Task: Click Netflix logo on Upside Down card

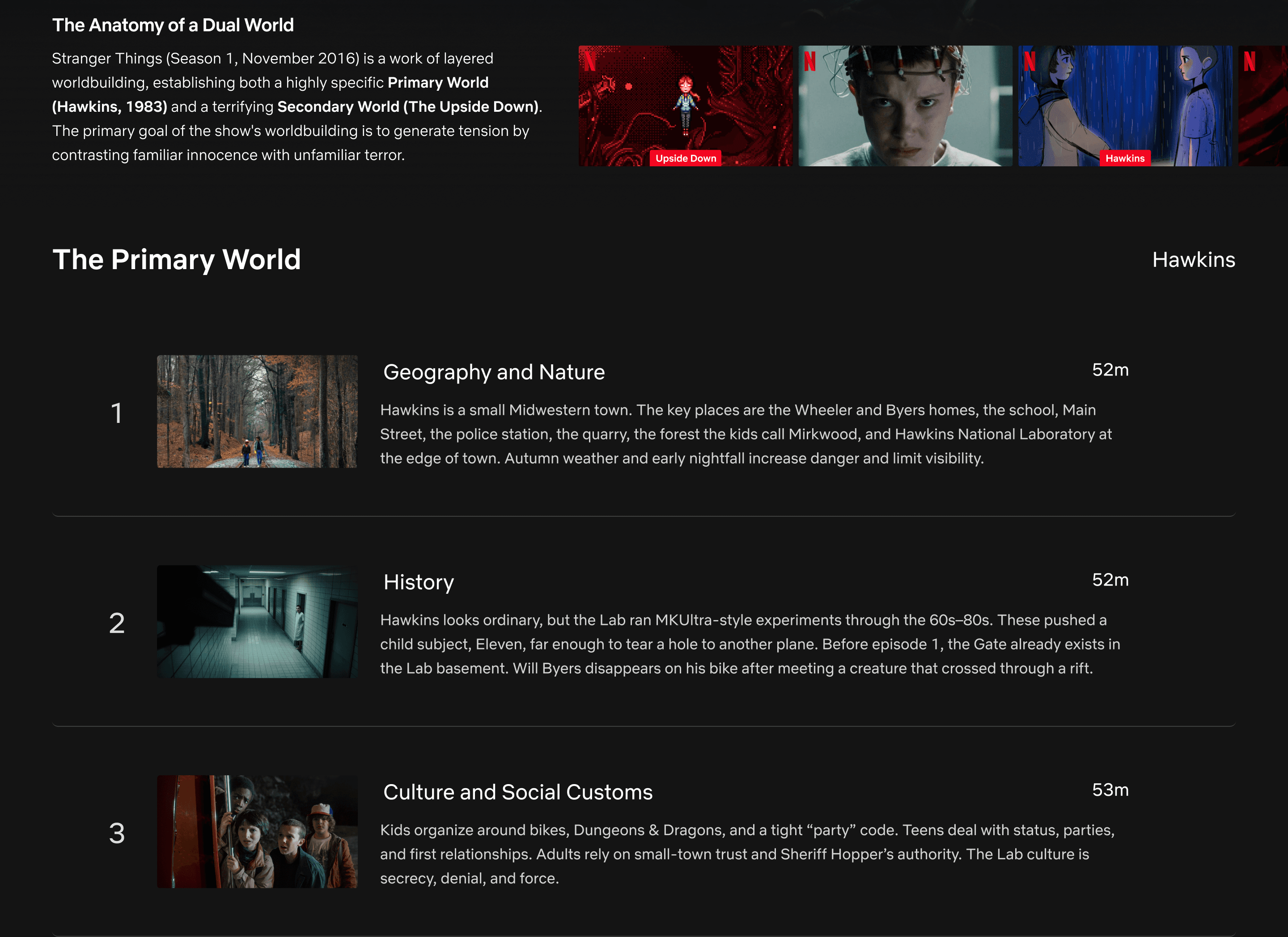Action: point(590,61)
